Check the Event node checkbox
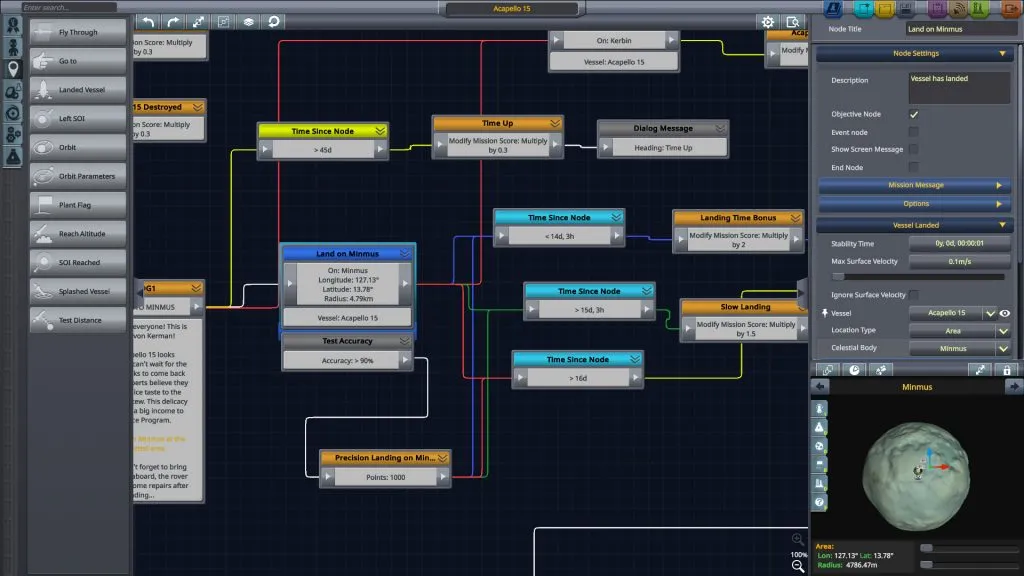This screenshot has height=576, width=1024. point(914,132)
